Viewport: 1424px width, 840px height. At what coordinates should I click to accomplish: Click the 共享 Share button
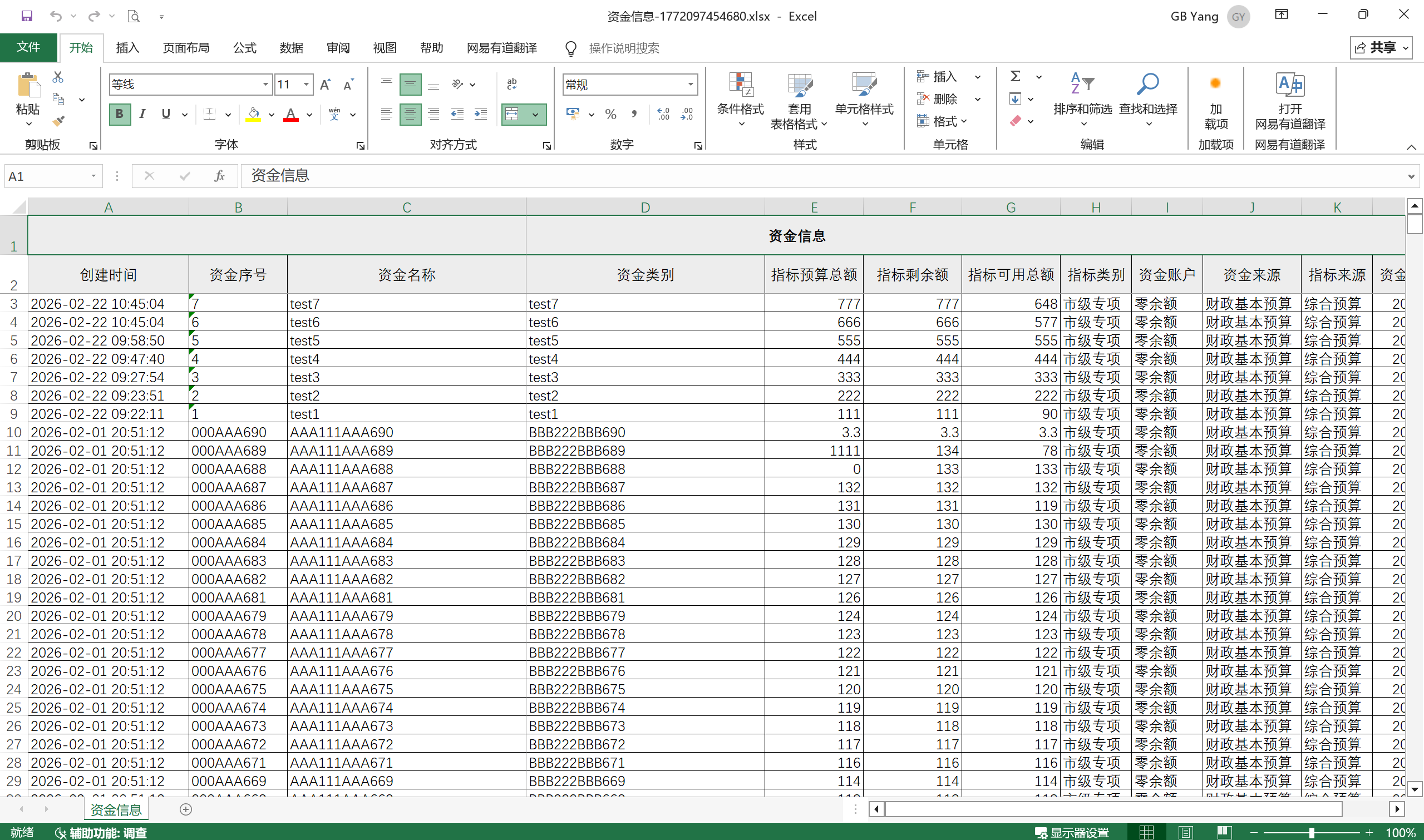pyautogui.click(x=1382, y=47)
